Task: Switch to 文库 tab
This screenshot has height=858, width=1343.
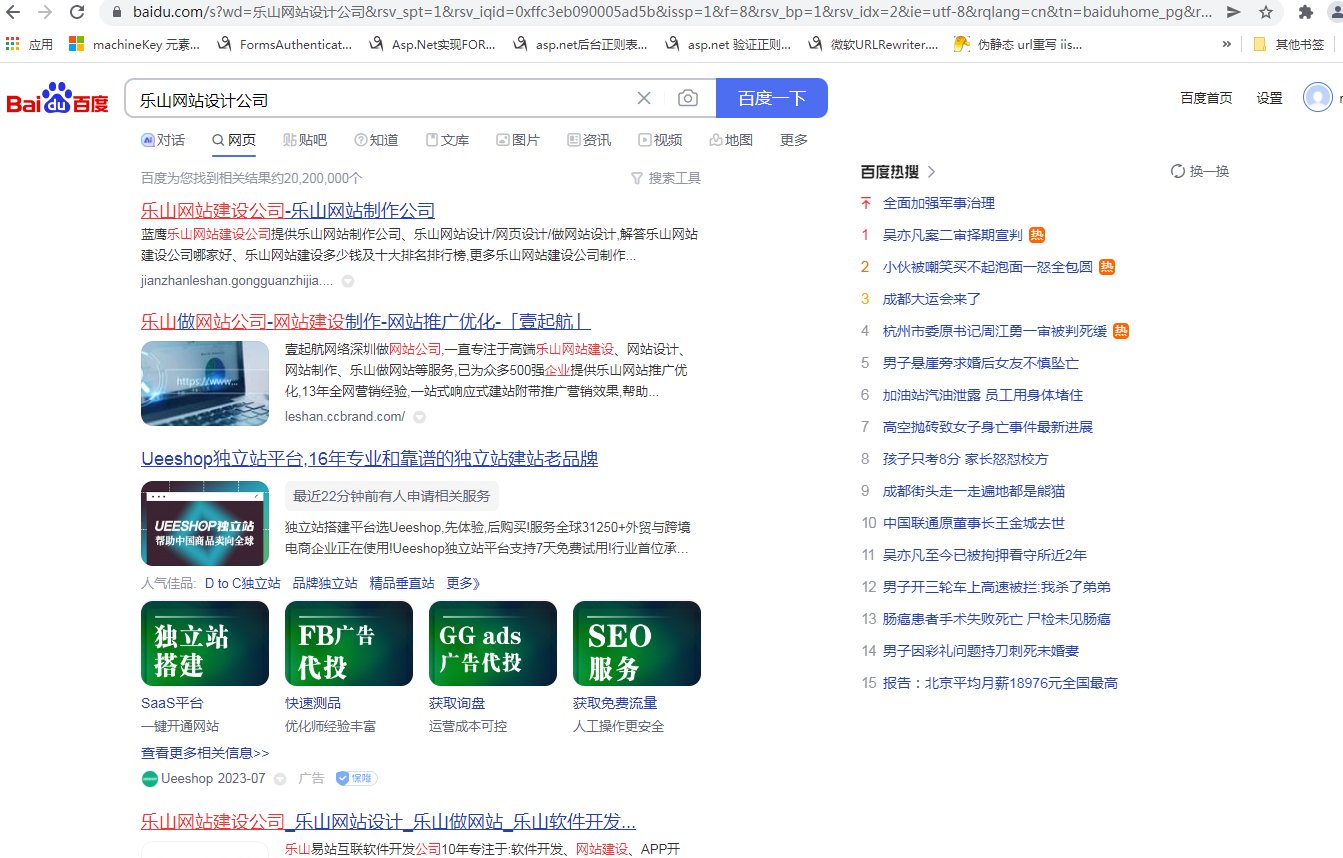Action: coord(447,140)
